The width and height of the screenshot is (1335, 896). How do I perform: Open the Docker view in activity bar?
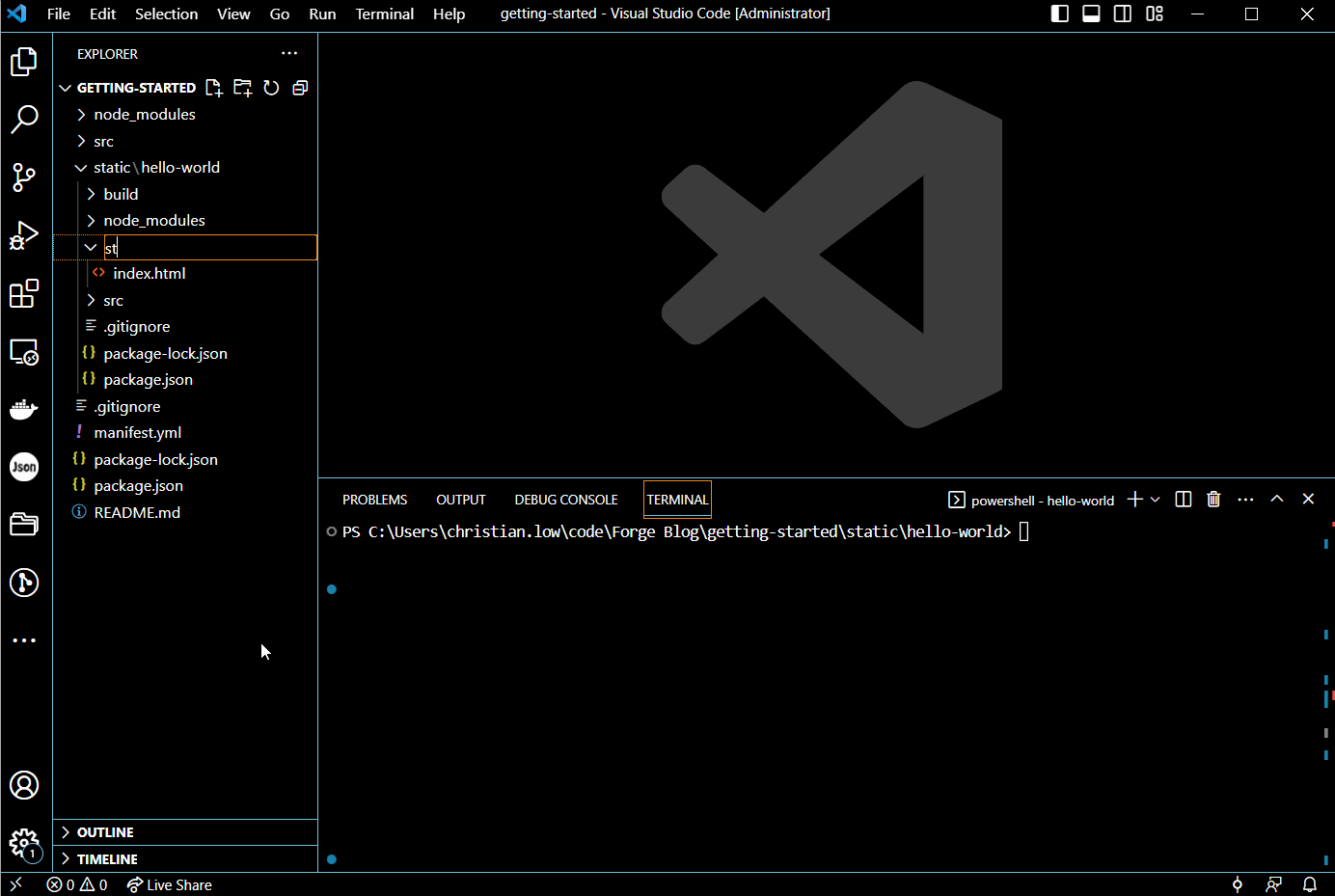[24, 409]
